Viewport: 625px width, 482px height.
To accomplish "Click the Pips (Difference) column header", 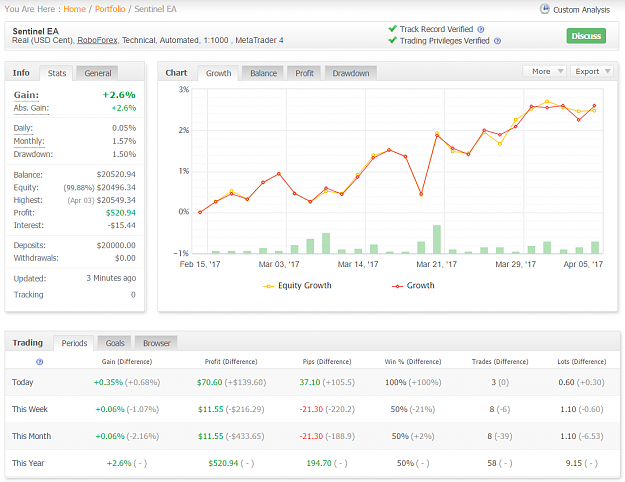I will pos(327,362).
